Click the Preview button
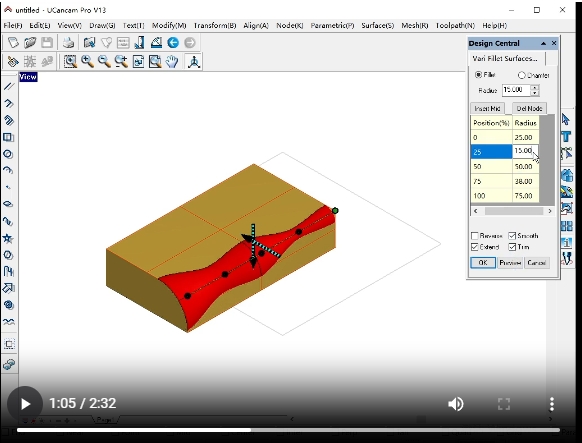 click(x=510, y=263)
